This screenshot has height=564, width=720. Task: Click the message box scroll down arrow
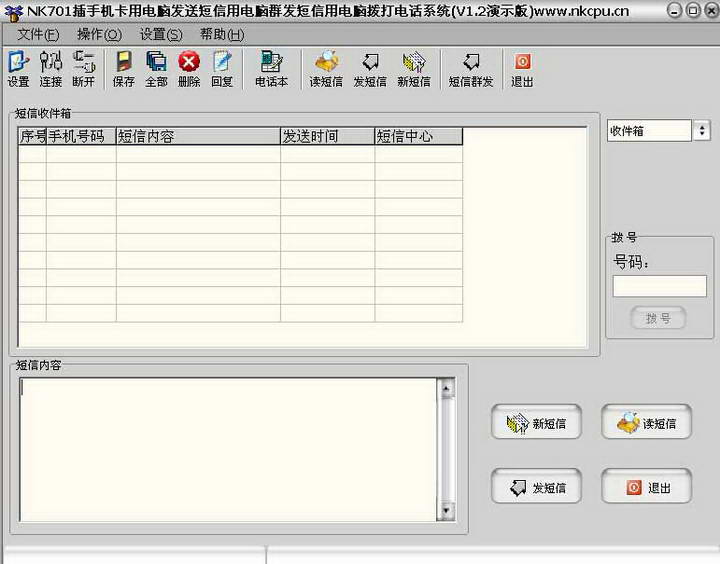pos(446,511)
